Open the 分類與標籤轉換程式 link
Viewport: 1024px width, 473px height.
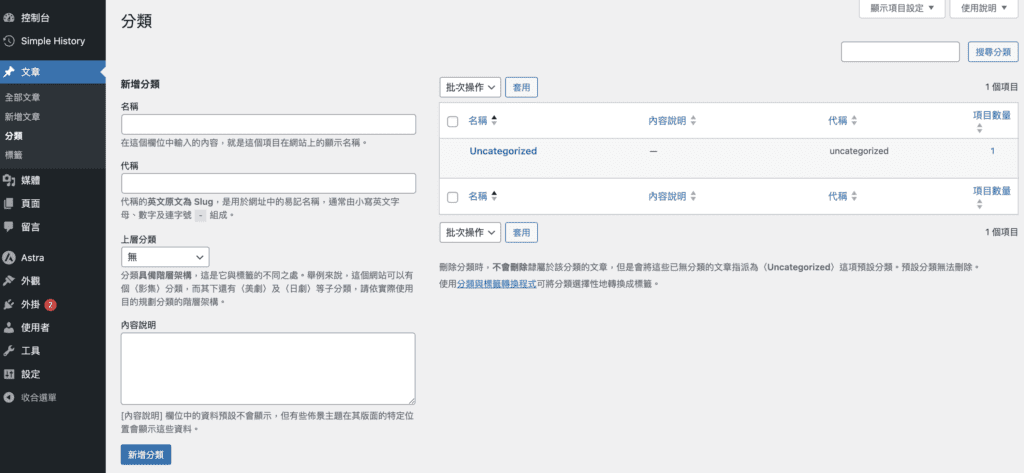(x=496, y=284)
